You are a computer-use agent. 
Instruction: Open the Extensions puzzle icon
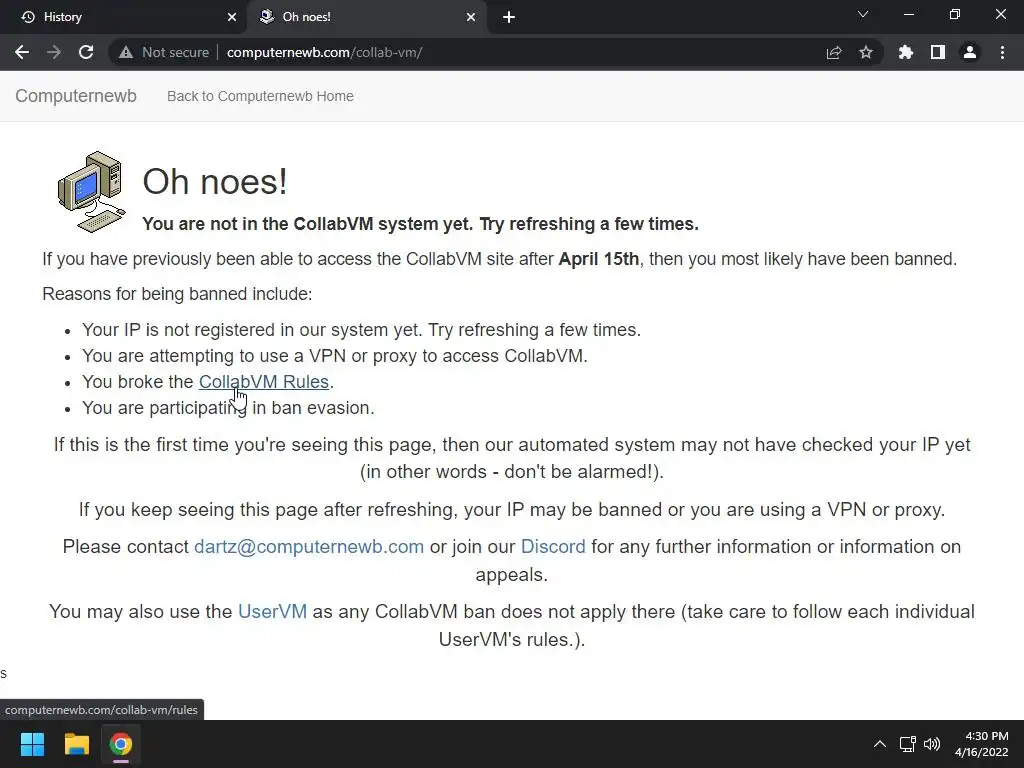pos(906,52)
